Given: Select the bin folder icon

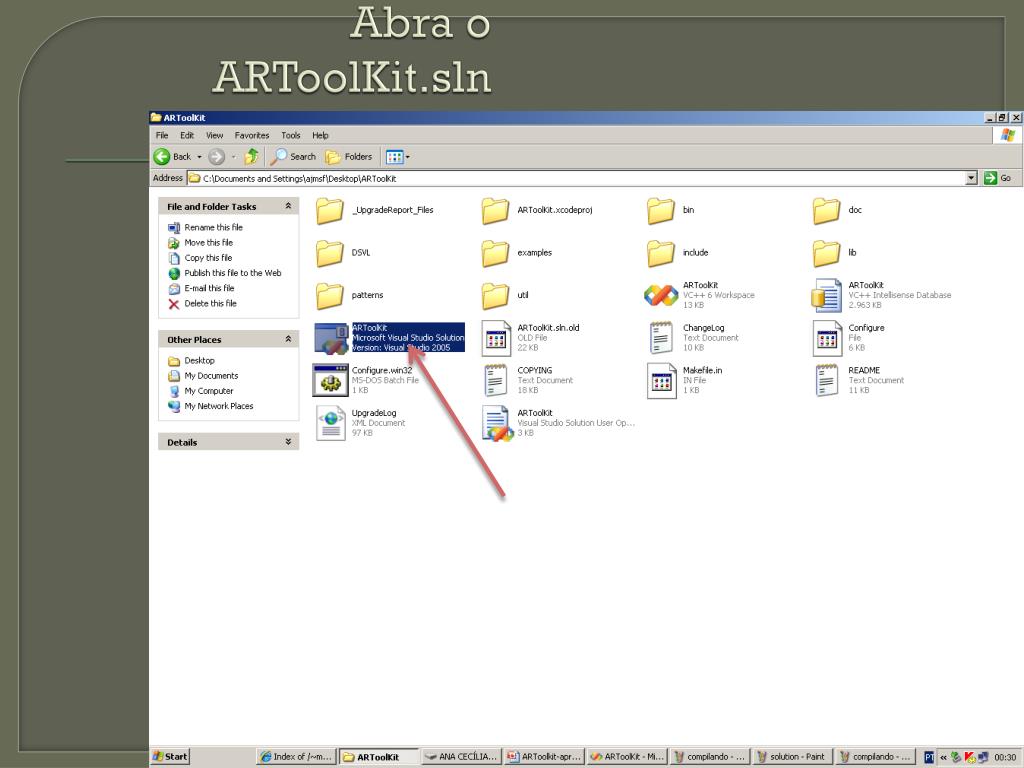Looking at the screenshot, I should tap(661, 210).
